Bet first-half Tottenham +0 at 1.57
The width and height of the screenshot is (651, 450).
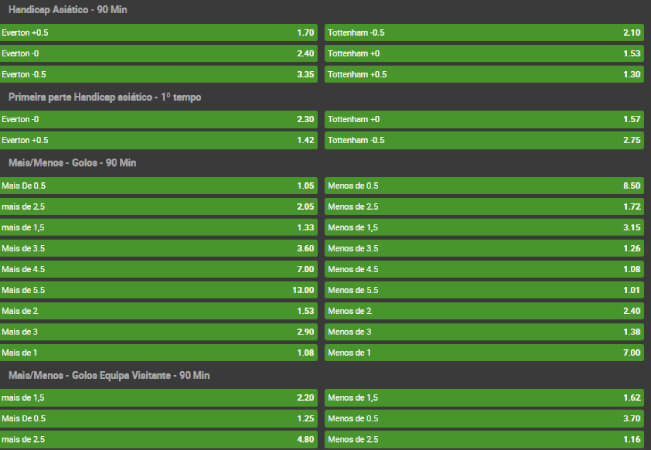pos(484,120)
